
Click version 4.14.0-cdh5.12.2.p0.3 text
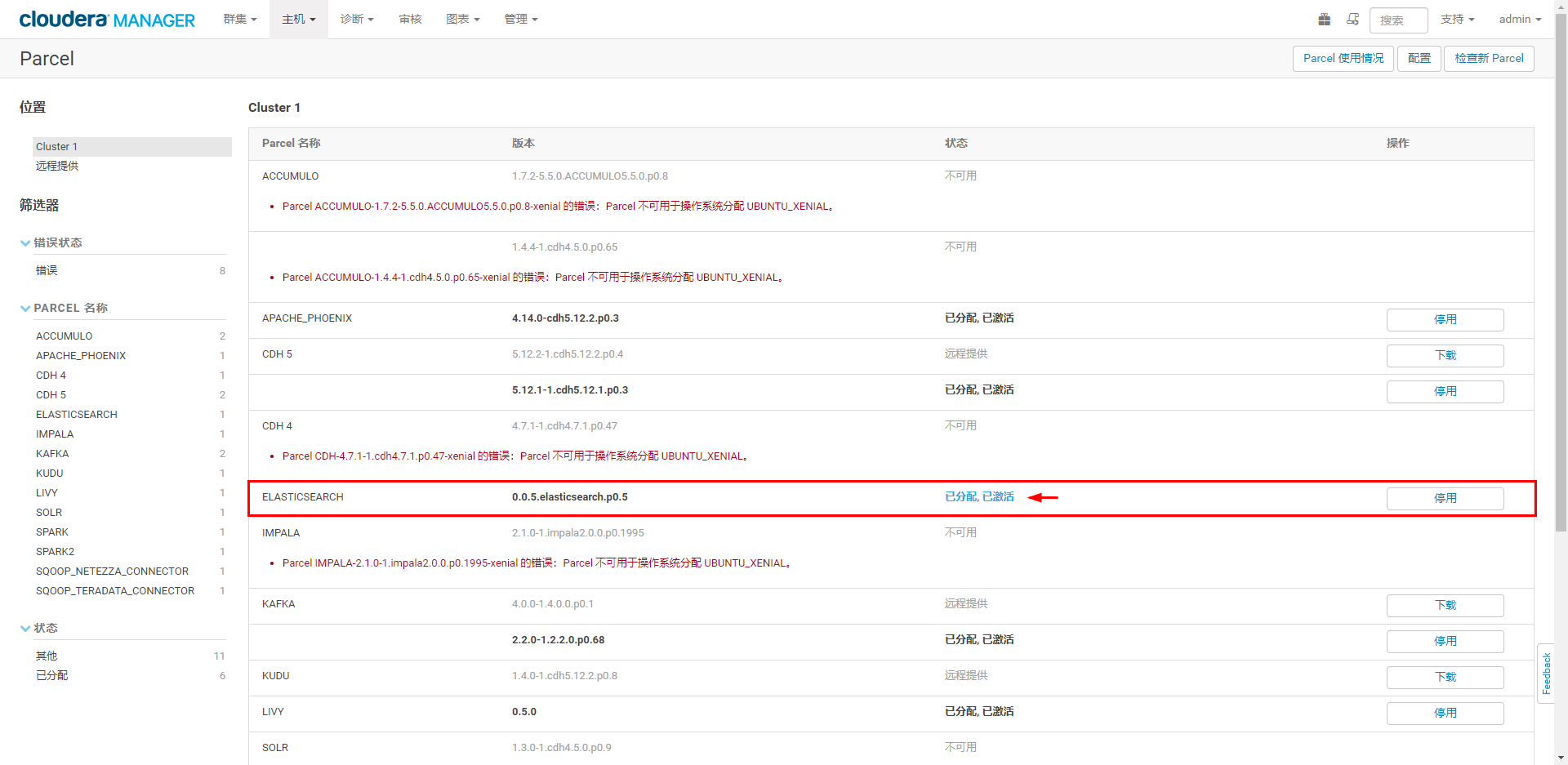[x=565, y=318]
